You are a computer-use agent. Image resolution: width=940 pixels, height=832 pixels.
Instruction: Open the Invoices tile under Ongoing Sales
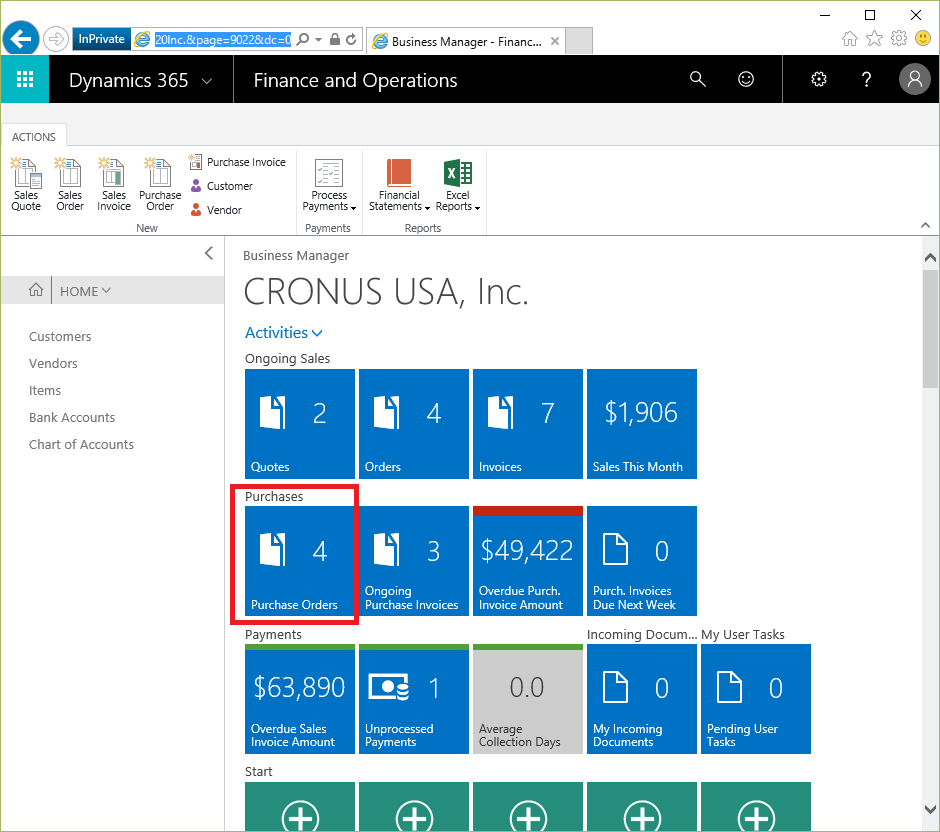click(x=528, y=424)
